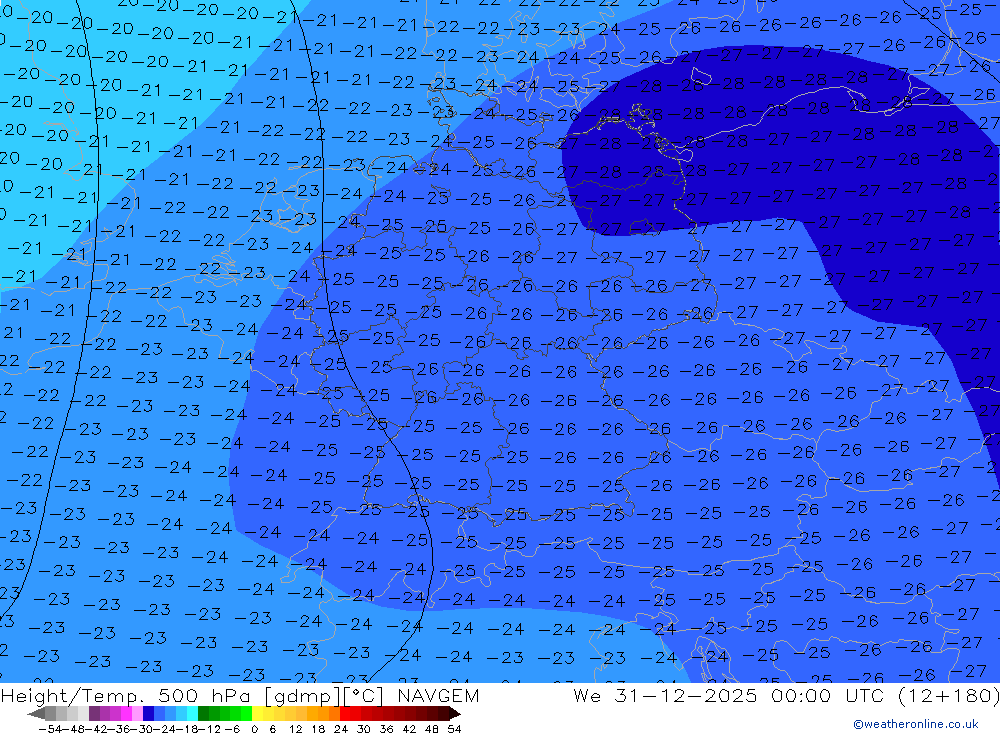Click the positive 54 label at scale's right end
Screen dimensions: 1000x733
point(454,729)
